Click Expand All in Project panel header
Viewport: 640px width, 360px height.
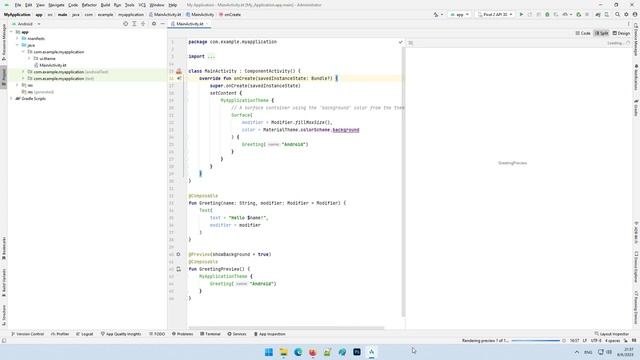pos(134,24)
